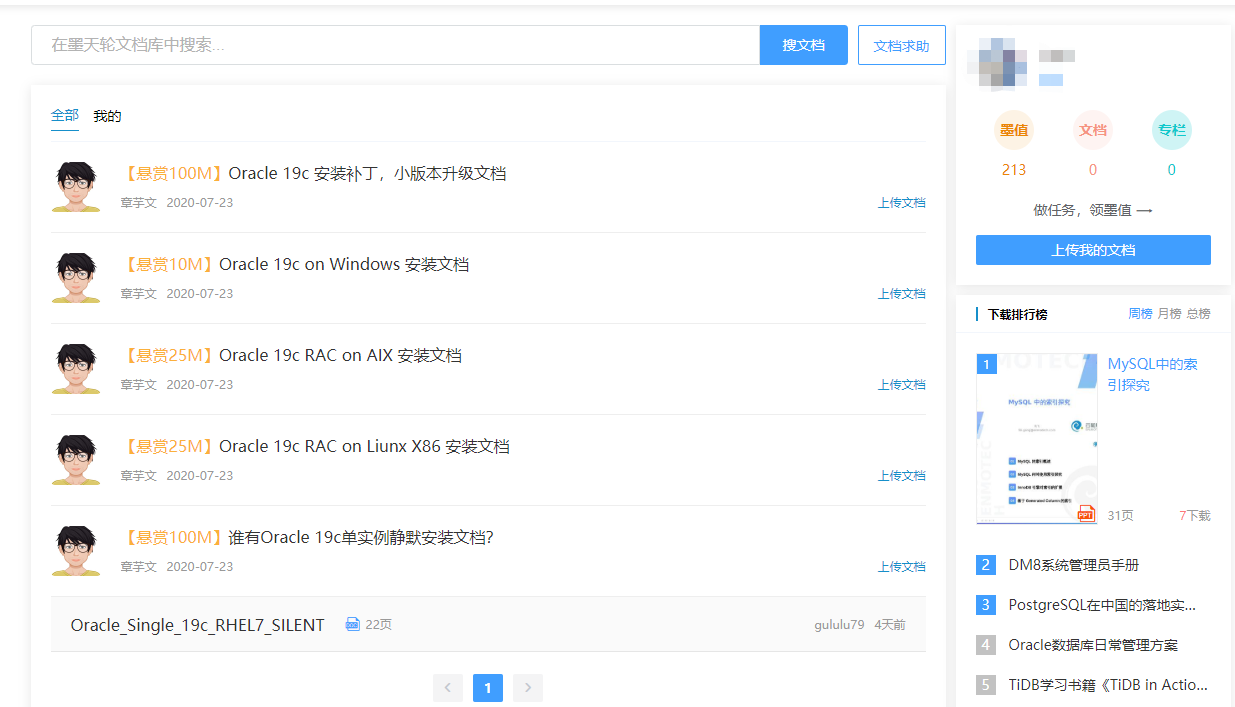Click the 墨值 (ink value) circle icon
The image size is (1235, 707).
click(1014, 129)
